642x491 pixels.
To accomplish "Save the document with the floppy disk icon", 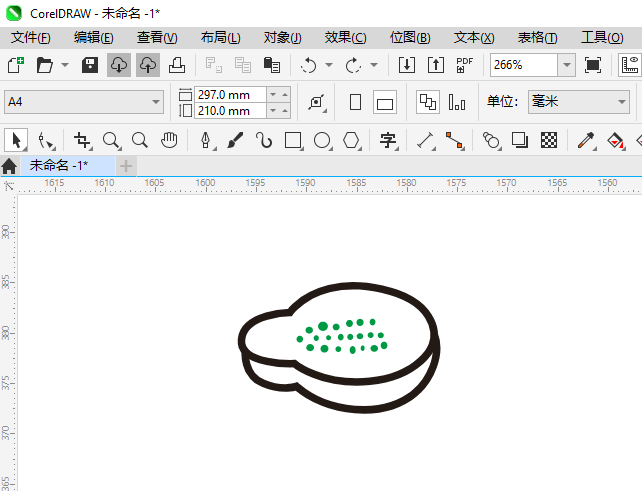I will coord(90,65).
